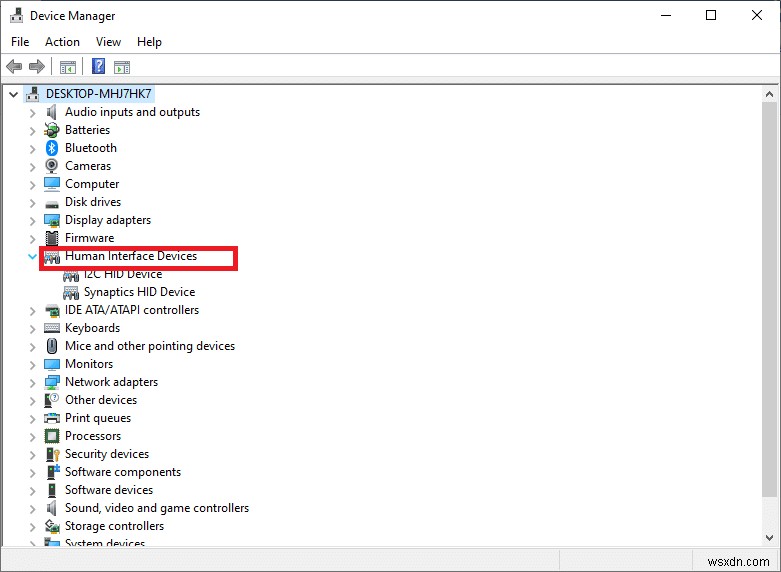
Task: Click the Display adapters icon
Action: (52, 220)
